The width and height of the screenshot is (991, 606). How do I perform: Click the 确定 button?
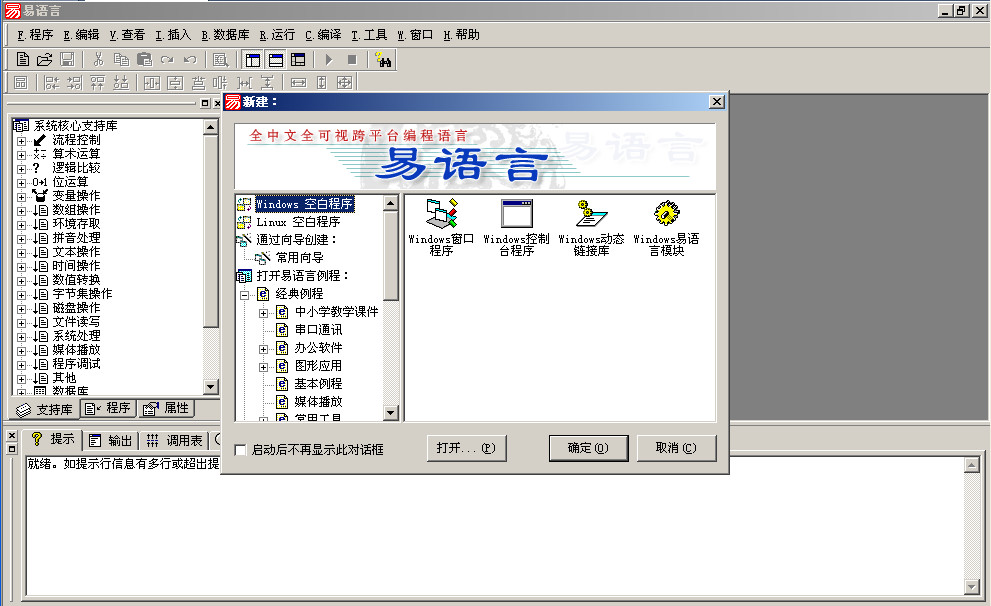tap(588, 448)
